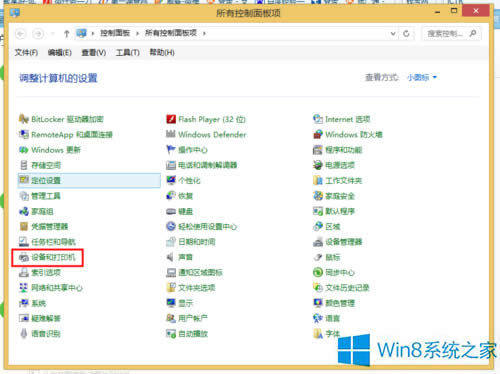Viewport: 500px width, 374px height.
Task: Go back with the Back arrow
Action: click(x=21, y=34)
